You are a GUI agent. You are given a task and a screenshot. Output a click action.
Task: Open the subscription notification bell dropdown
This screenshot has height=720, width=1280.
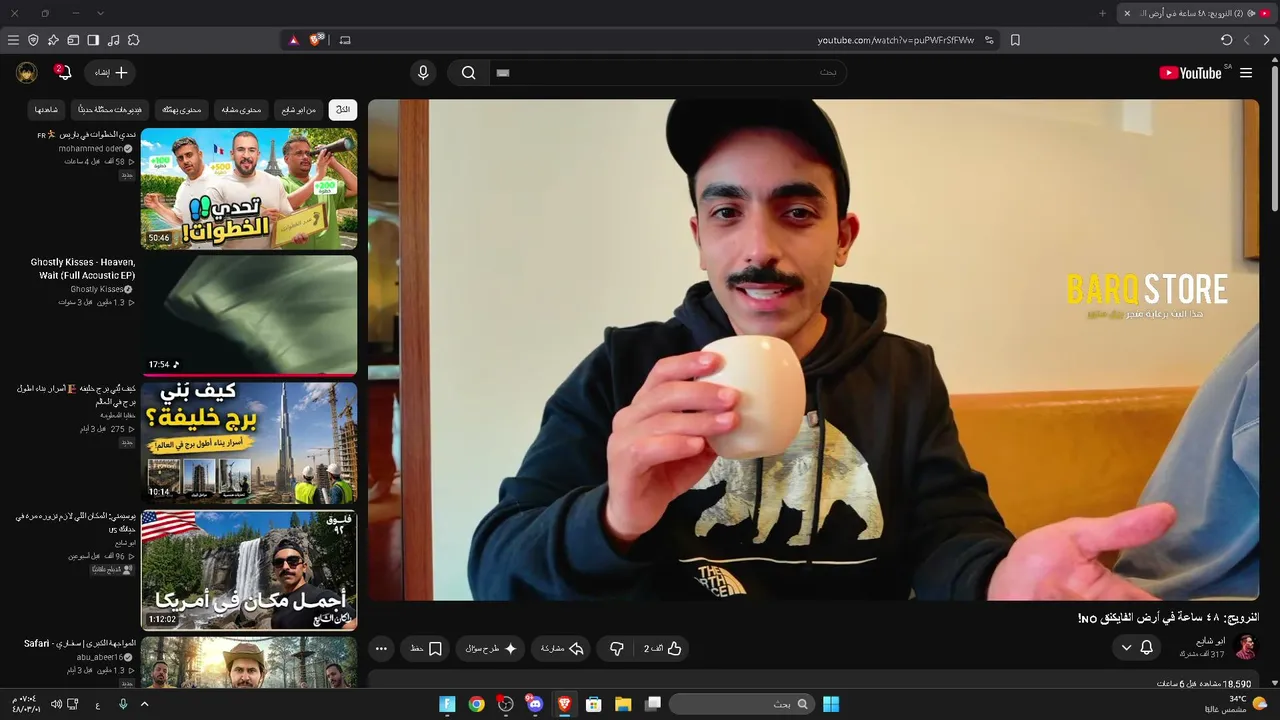point(1137,648)
